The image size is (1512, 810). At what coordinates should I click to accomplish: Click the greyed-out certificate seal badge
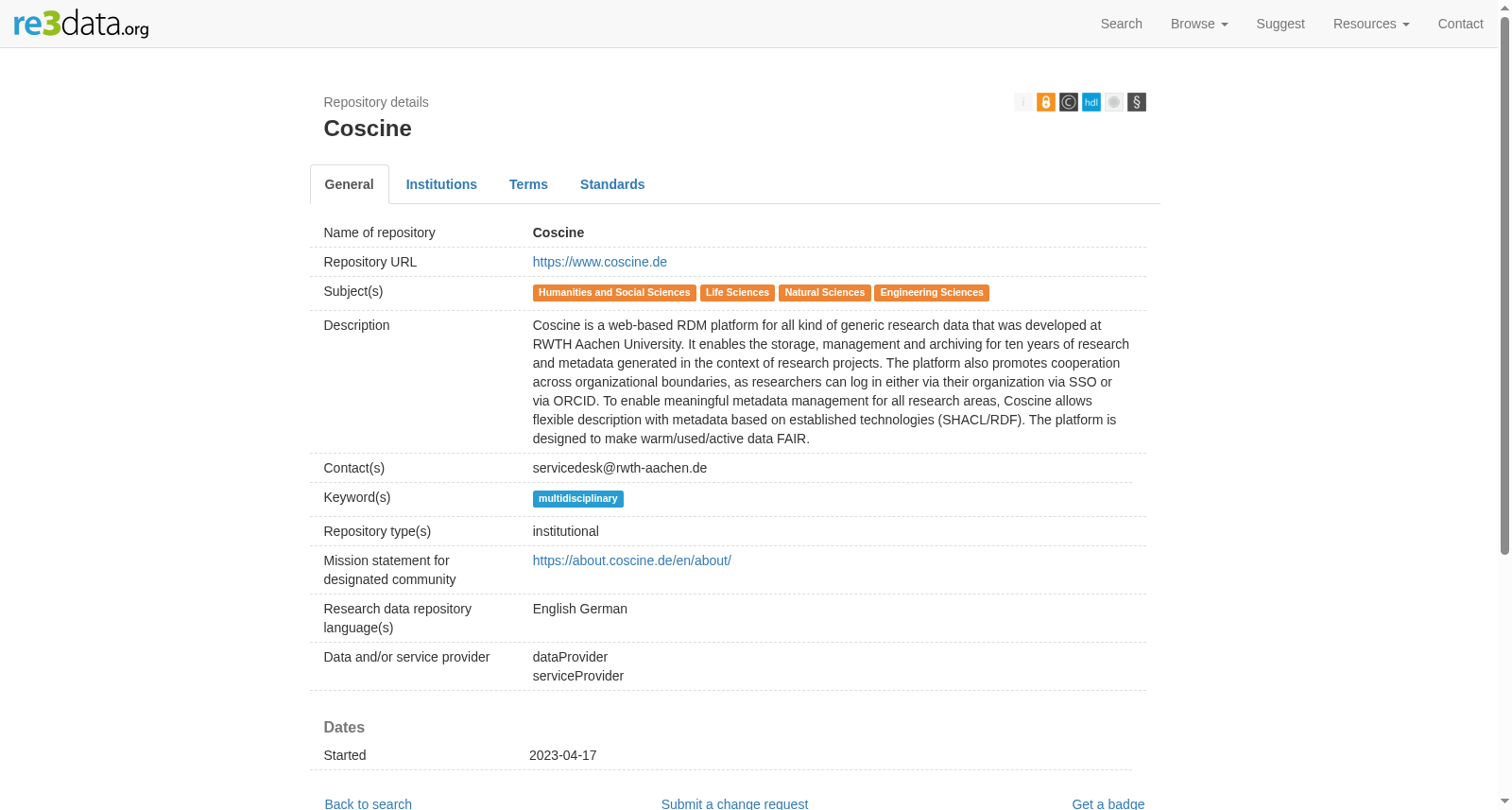pyautogui.click(x=1114, y=102)
